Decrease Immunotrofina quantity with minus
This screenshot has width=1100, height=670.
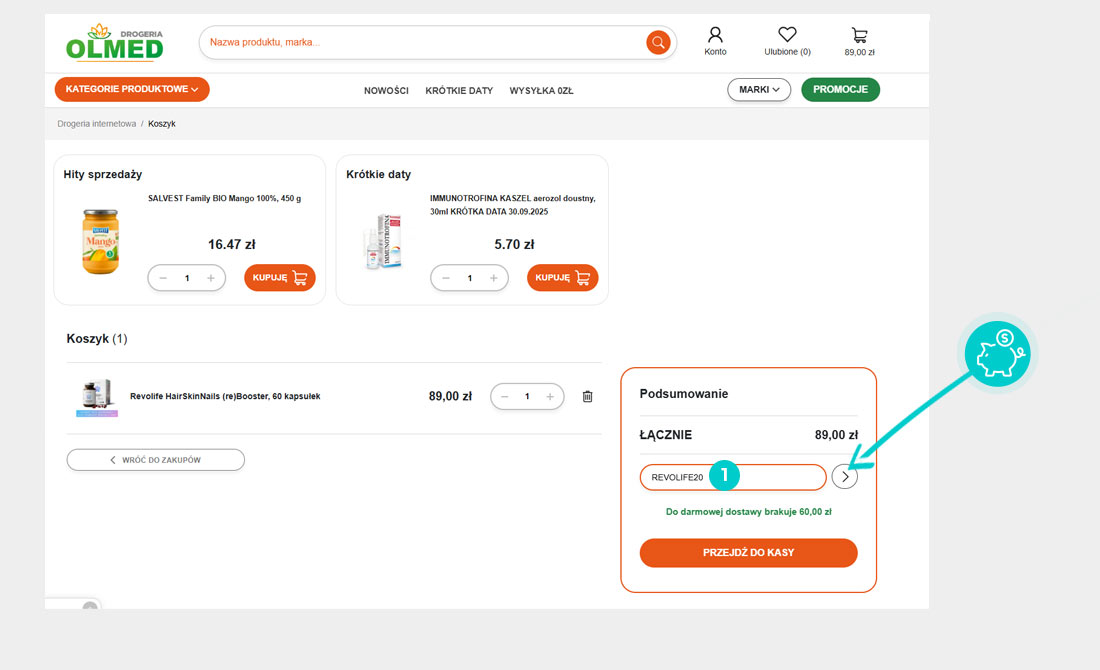pos(446,278)
